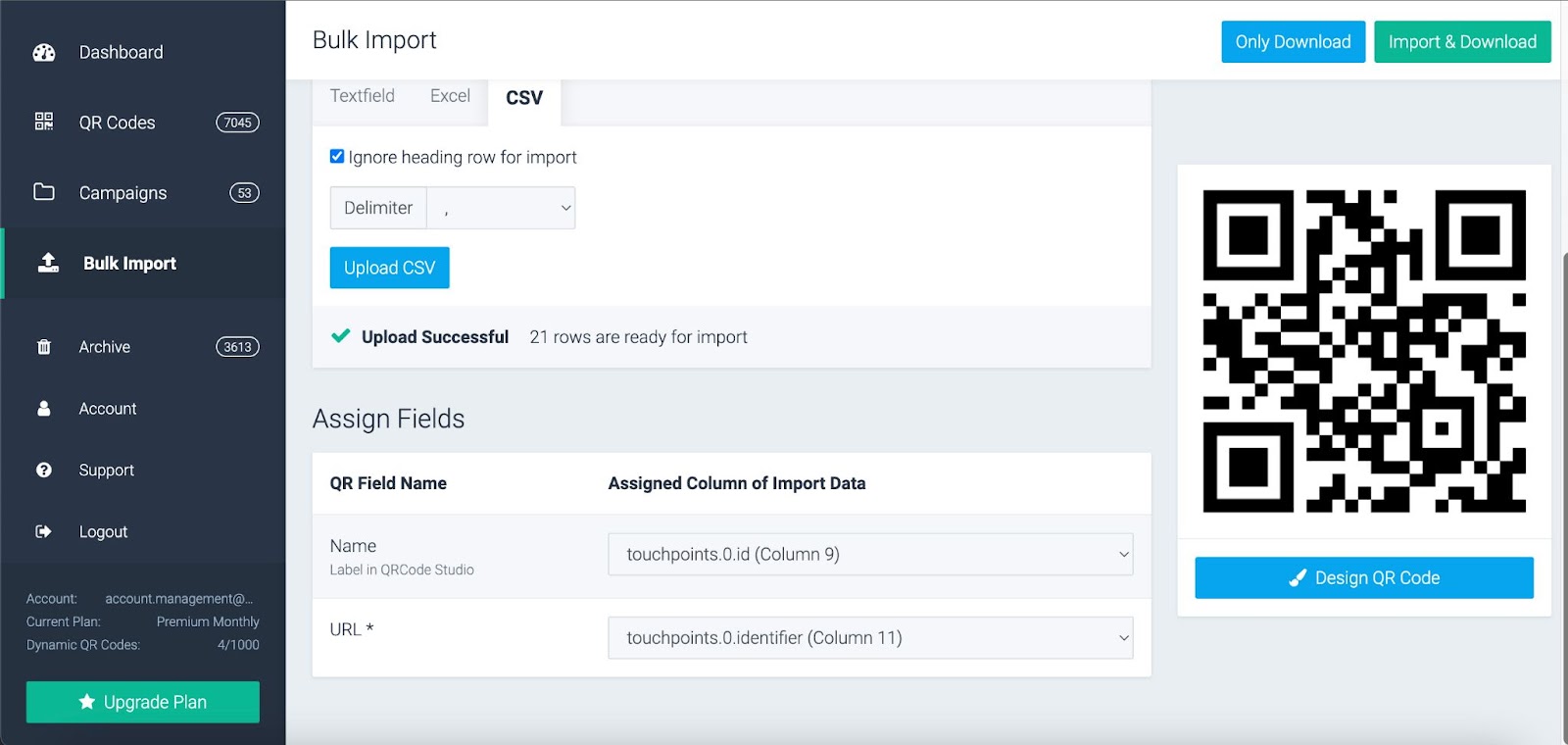Click the QR Codes grid icon
This screenshot has height=745, width=1568.
pyautogui.click(x=44, y=122)
